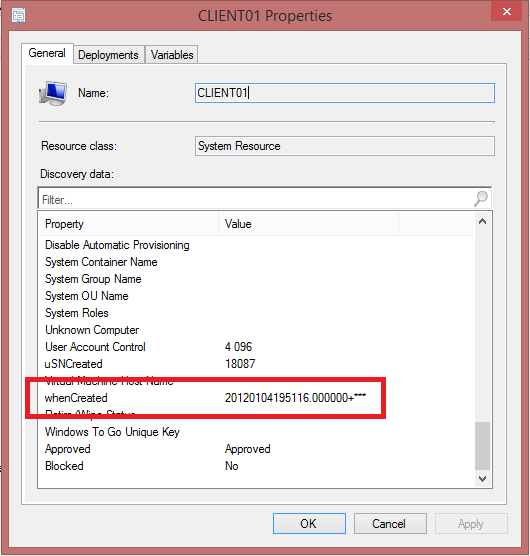Viewport: 530px width, 556px height.
Task: Sort by the Property column header
Action: click(x=129, y=224)
